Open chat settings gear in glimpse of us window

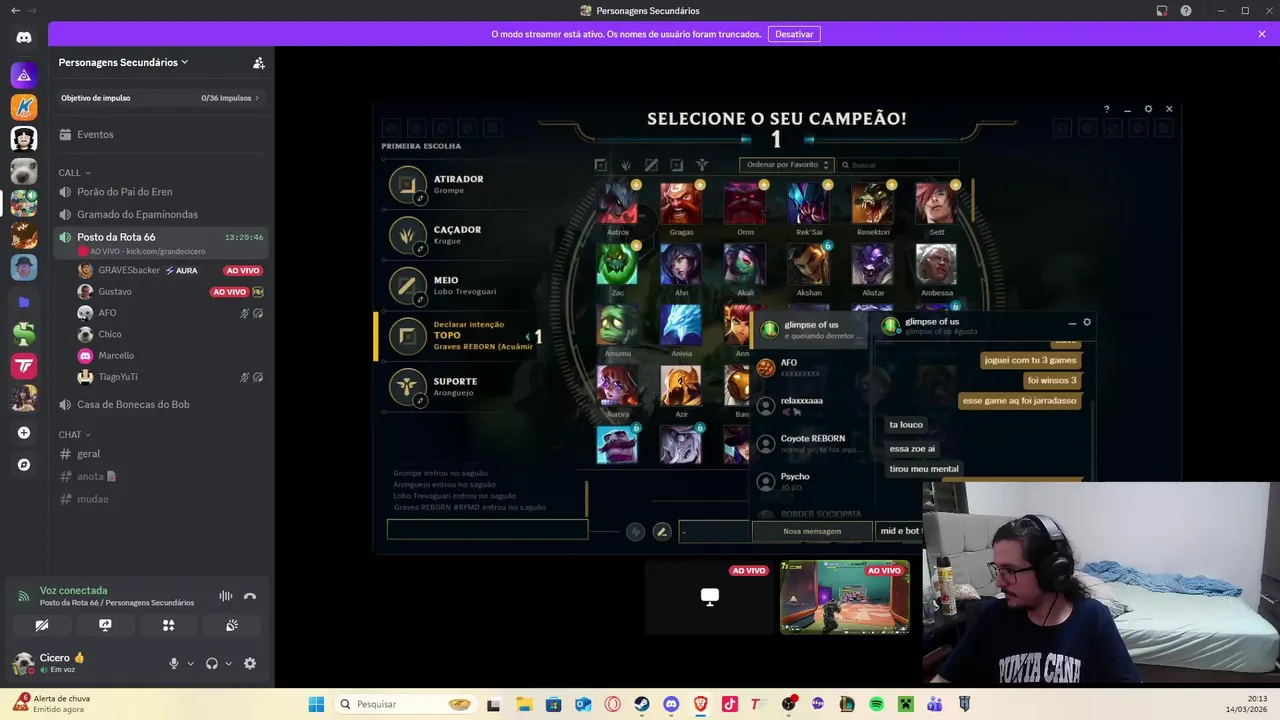coord(1087,322)
